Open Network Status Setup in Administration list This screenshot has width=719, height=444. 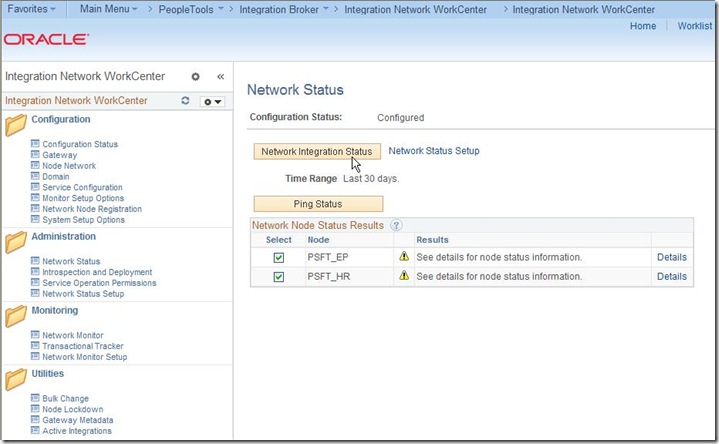(83, 294)
